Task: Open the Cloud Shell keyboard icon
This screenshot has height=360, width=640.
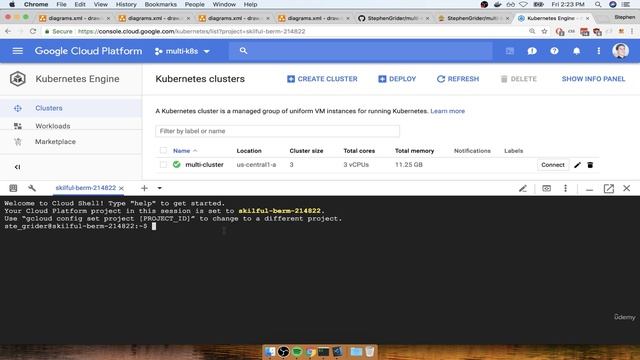Action: click(x=13, y=188)
